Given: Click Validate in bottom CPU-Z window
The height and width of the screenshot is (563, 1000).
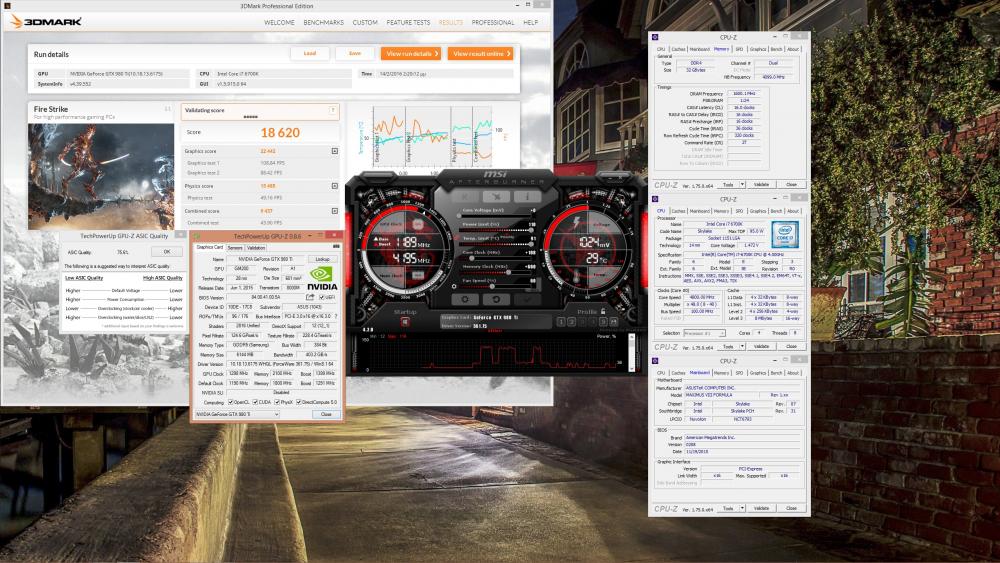Looking at the screenshot, I should 761,509.
